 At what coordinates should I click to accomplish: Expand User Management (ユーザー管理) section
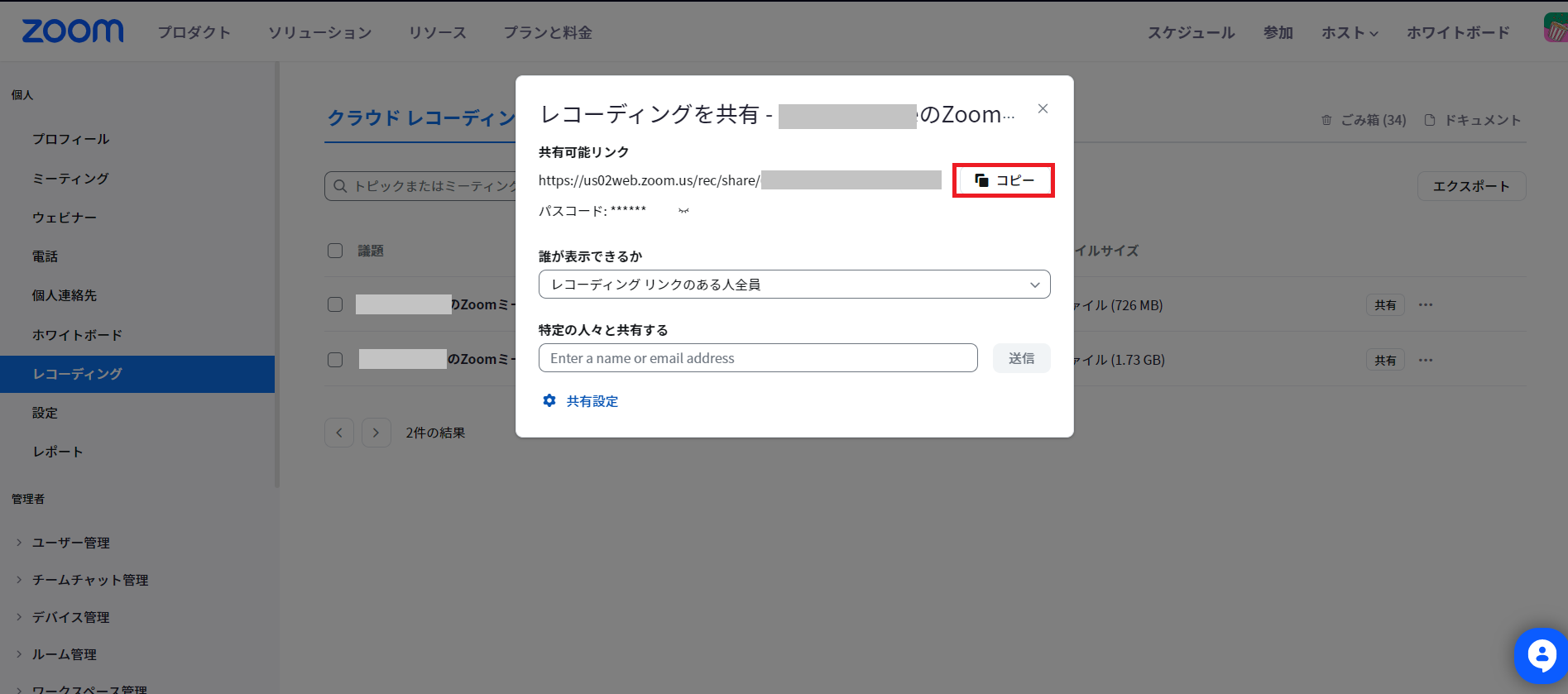[x=70, y=543]
